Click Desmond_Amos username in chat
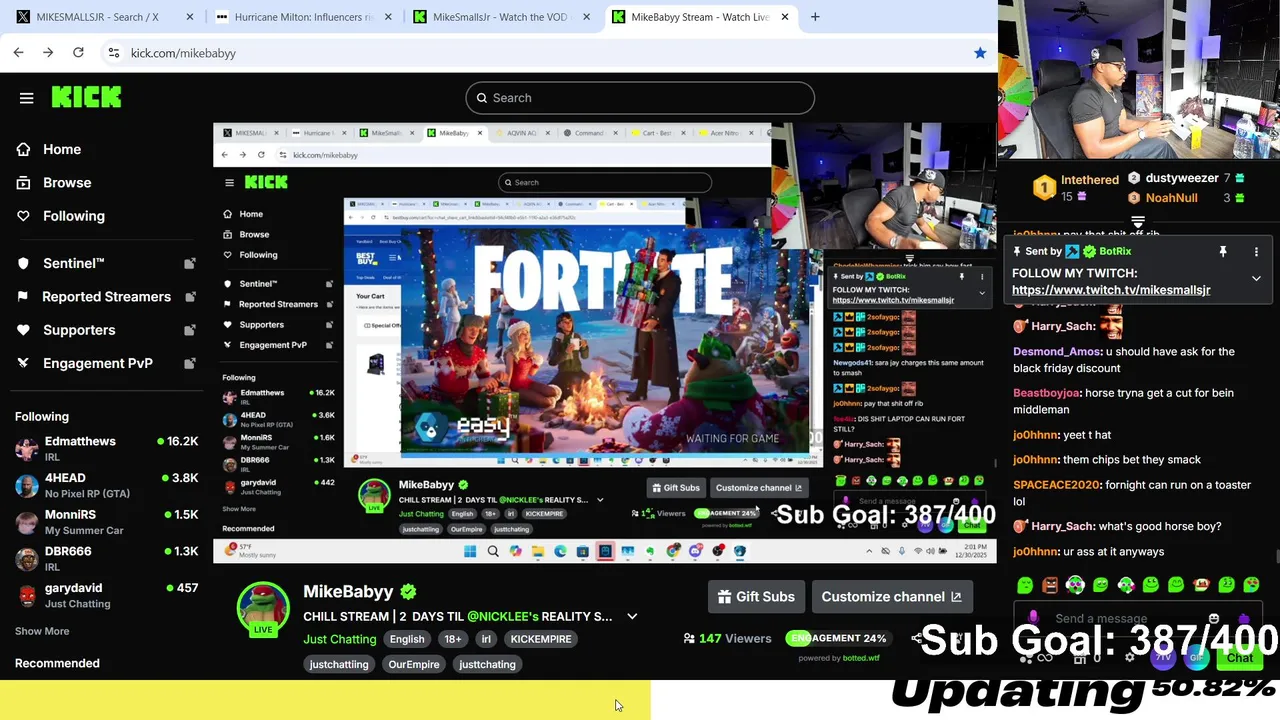Screen dimensions: 1280x720 [1057, 352]
